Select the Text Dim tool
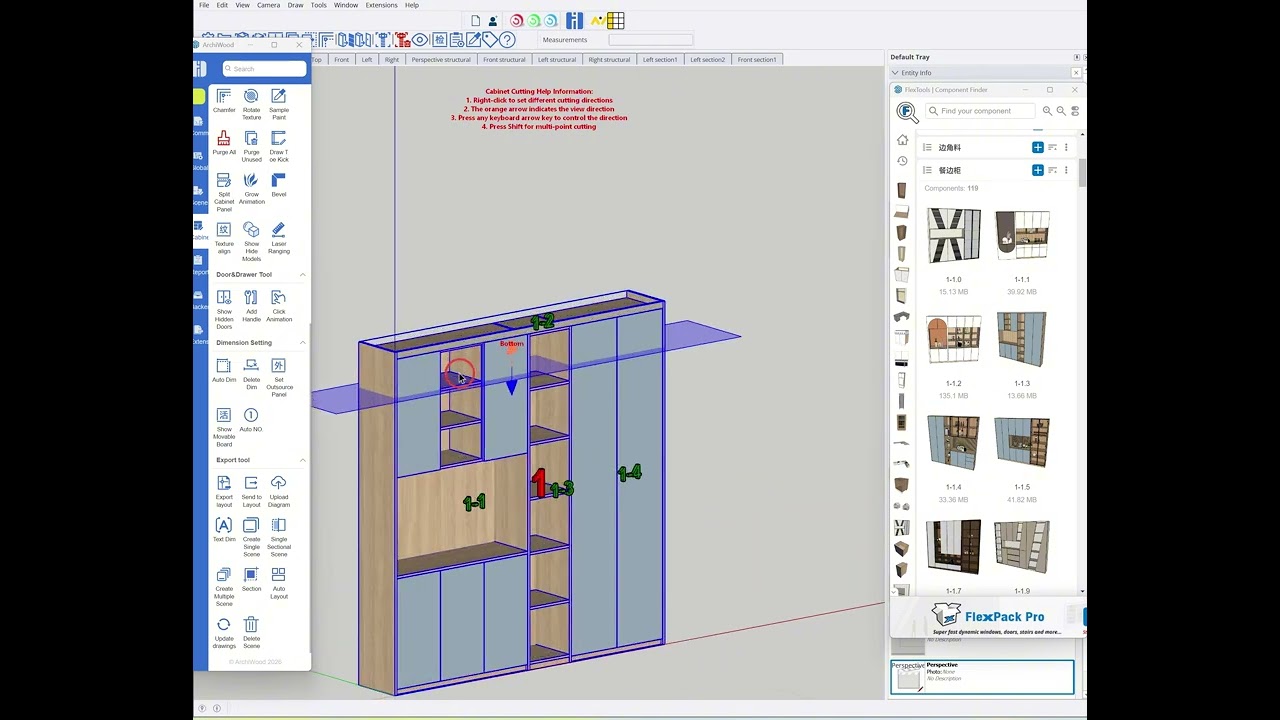 (x=224, y=530)
